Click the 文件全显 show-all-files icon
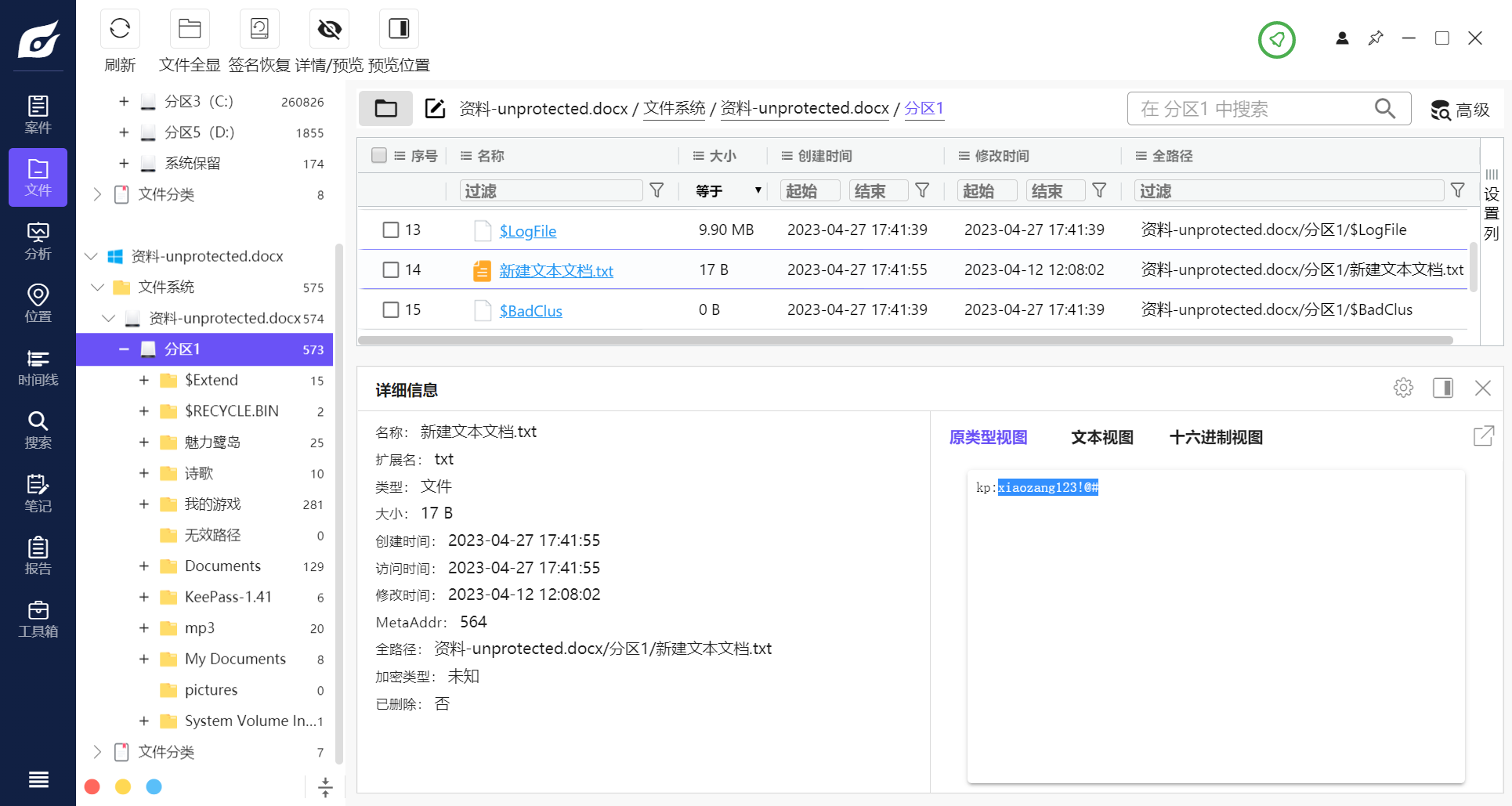This screenshot has width=1512, height=806. 190,29
